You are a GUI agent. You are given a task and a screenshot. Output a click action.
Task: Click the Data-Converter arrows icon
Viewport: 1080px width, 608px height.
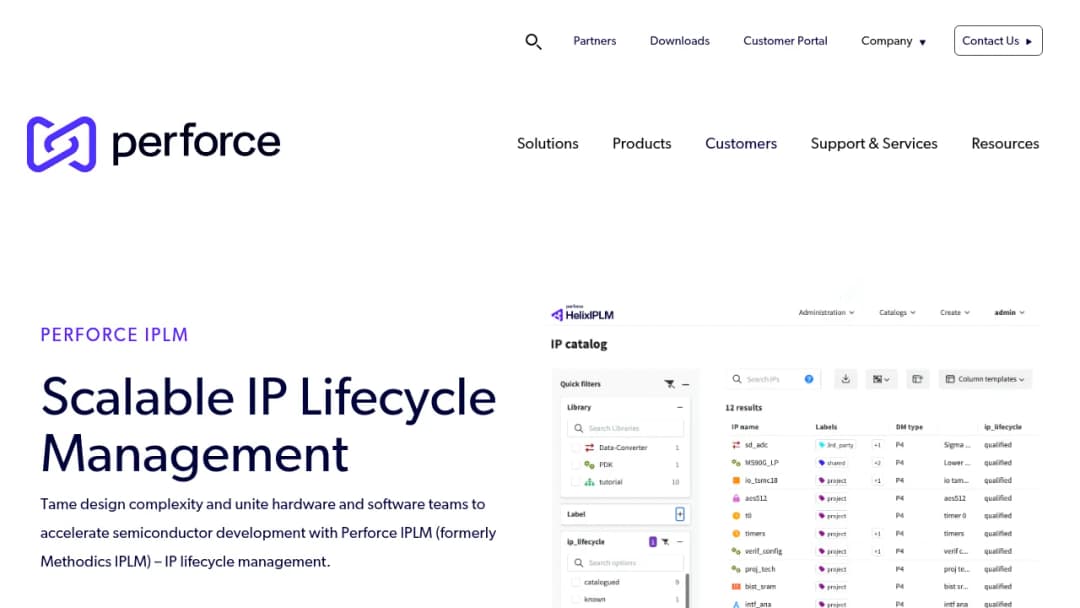590,448
